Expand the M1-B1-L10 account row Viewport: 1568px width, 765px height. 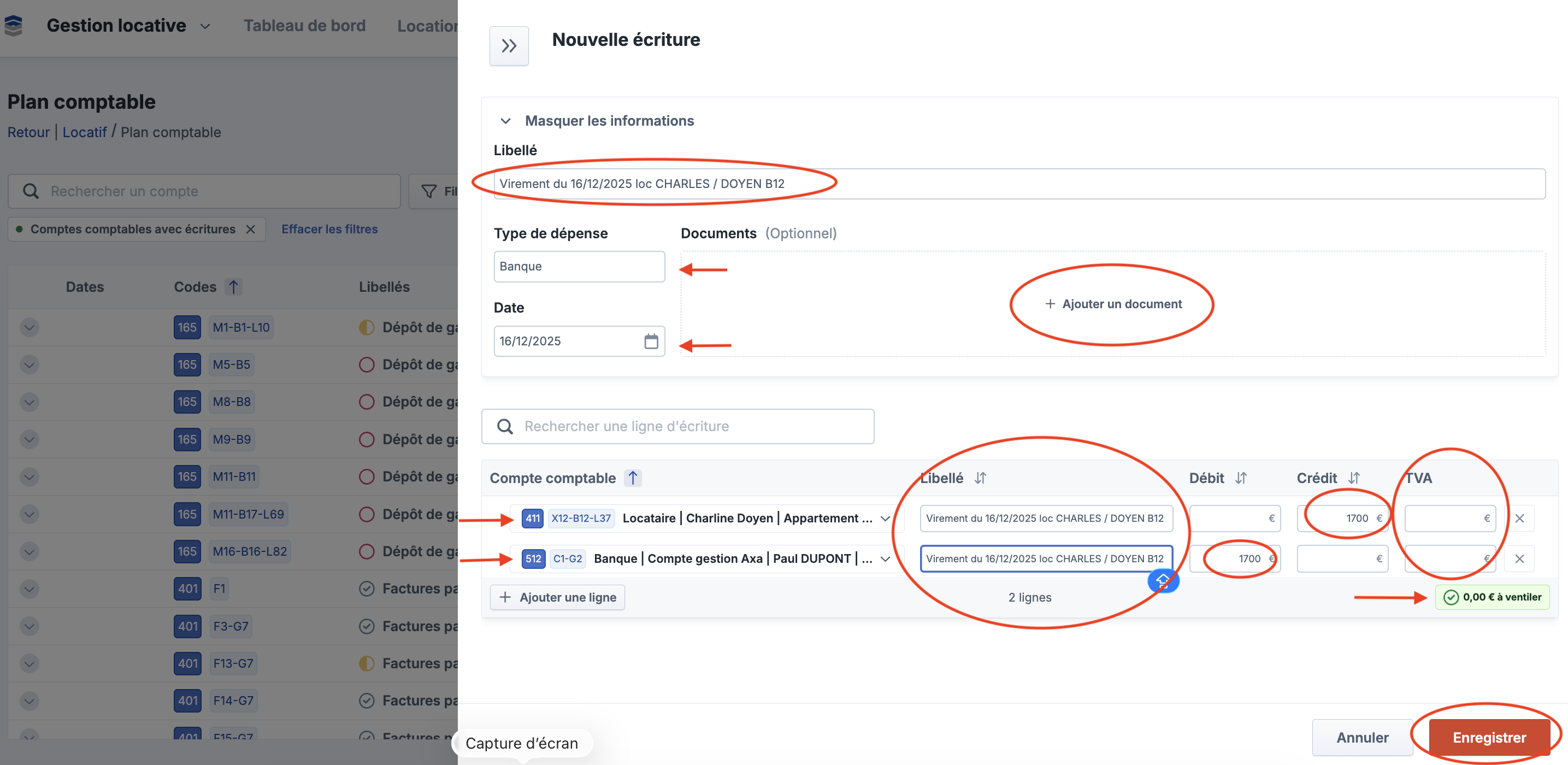click(x=29, y=327)
